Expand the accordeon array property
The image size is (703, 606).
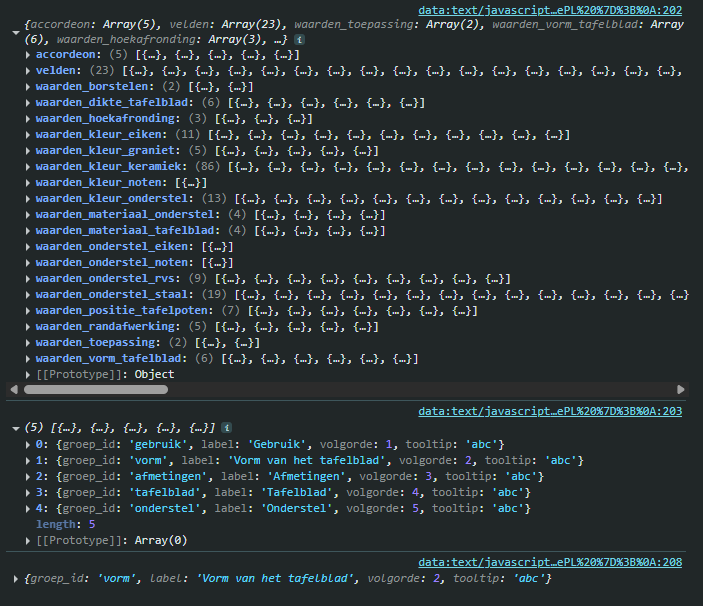coord(28,55)
